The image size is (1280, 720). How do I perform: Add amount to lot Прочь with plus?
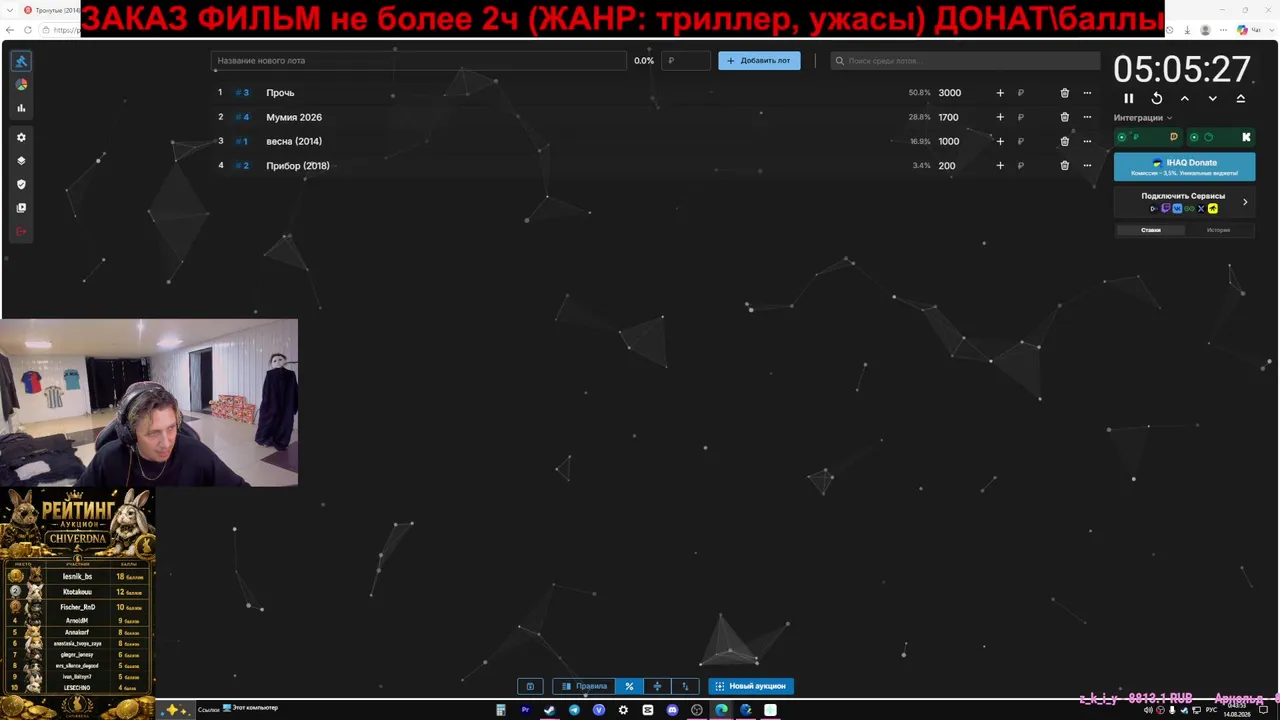1000,93
